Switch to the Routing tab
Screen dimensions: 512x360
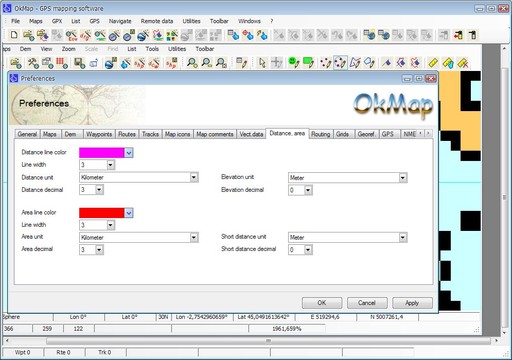320,134
